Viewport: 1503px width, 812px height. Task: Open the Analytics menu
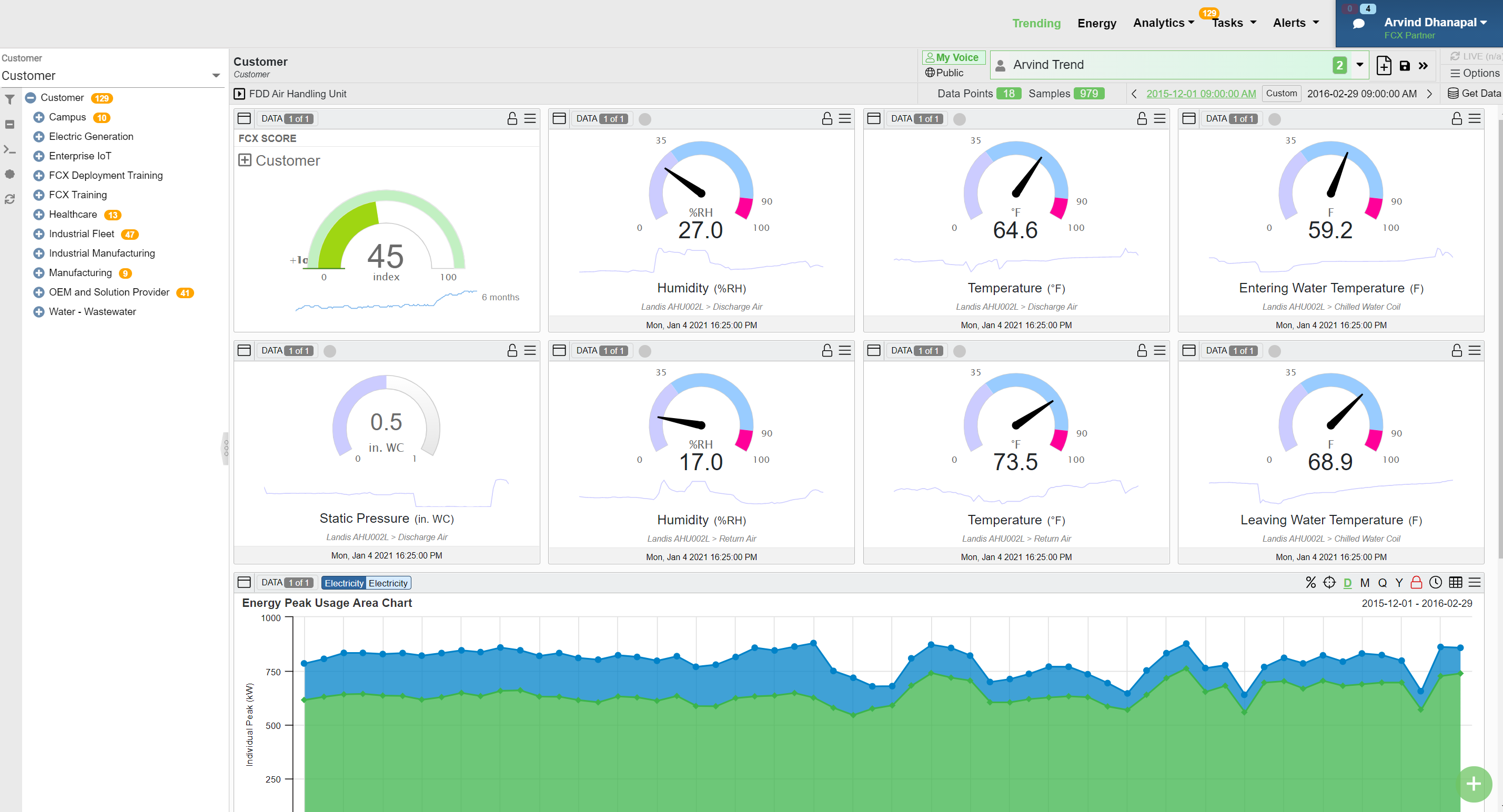pos(1164,23)
